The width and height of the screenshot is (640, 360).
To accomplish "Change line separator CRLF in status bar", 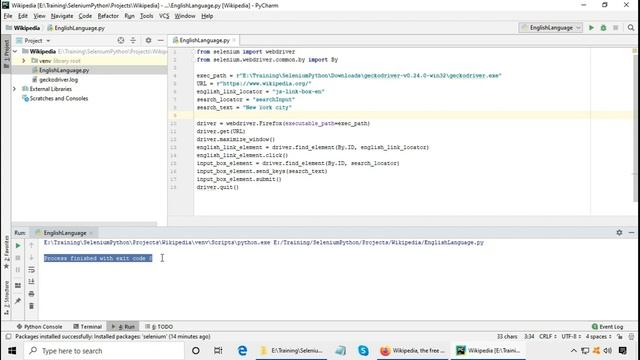I will coord(548,337).
